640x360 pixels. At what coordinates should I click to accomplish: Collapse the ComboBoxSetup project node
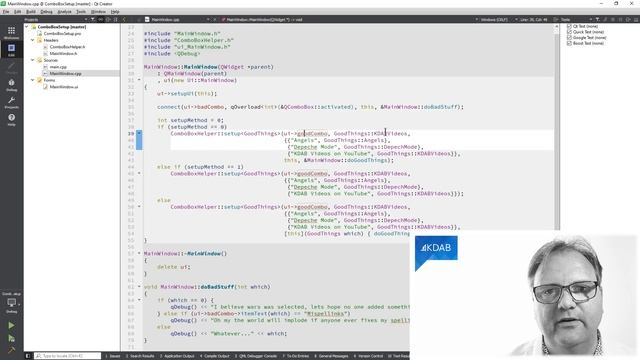click(x=27, y=27)
